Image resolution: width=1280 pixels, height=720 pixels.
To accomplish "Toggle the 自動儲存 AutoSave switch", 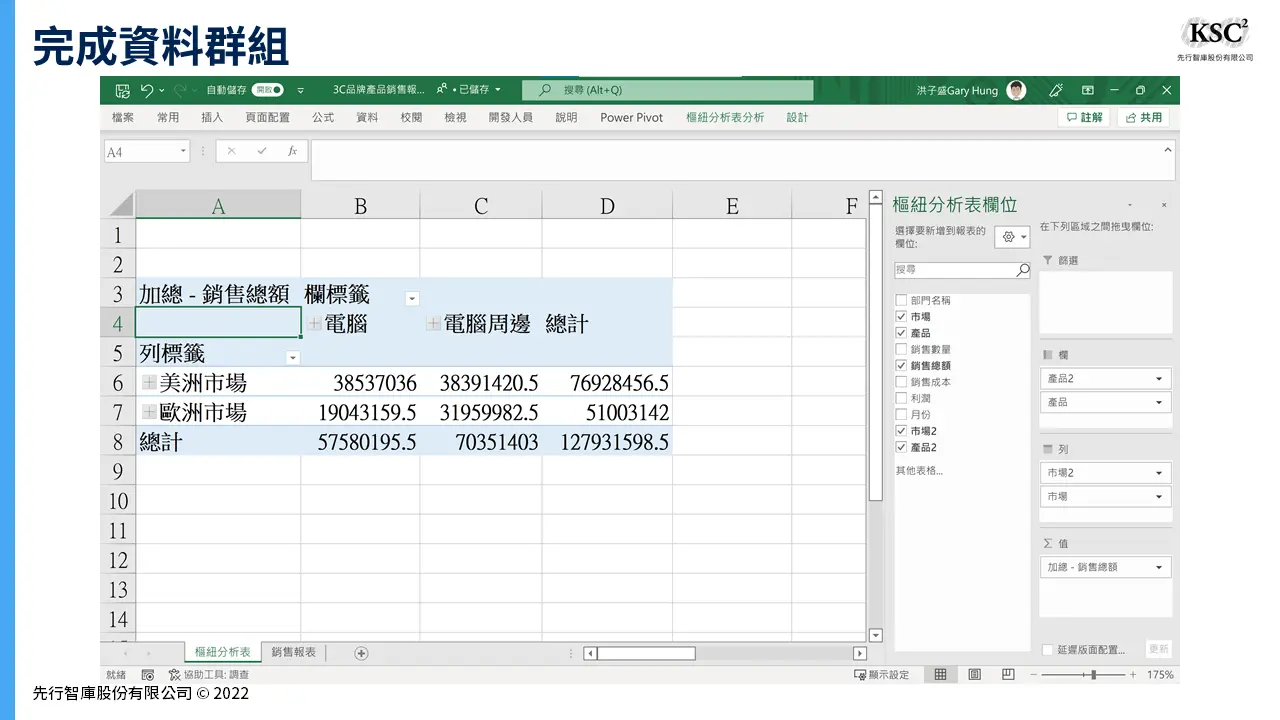I will [268, 90].
